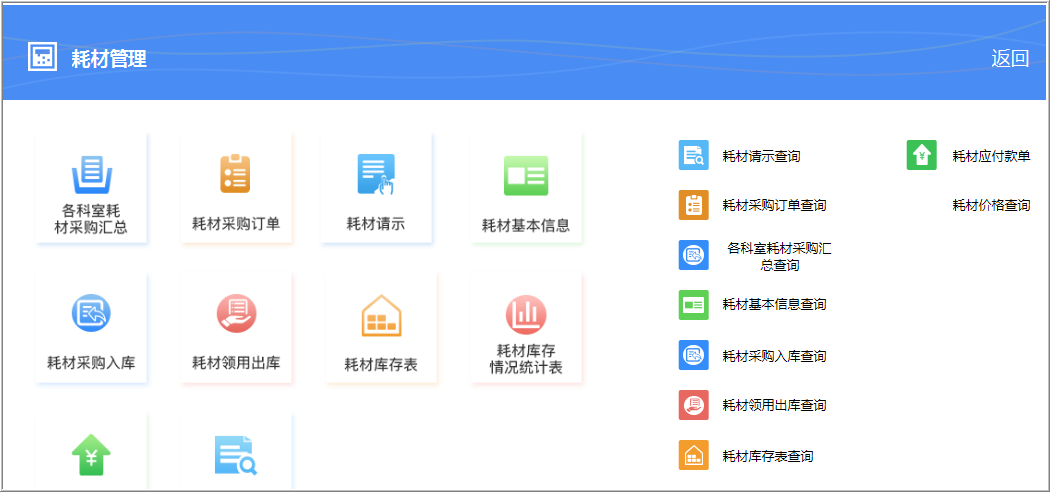1050x492 pixels.
Task: Open the 耗材应付款单 link
Action: pos(991,157)
